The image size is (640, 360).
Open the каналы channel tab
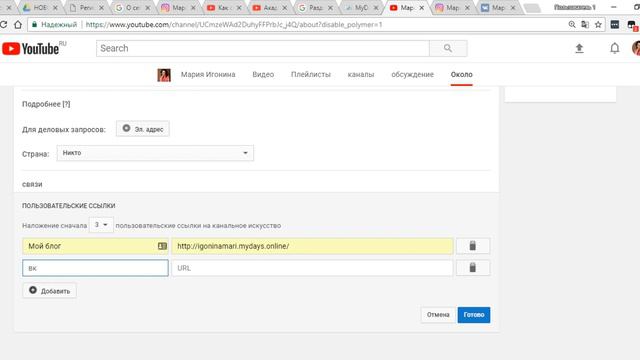361,75
